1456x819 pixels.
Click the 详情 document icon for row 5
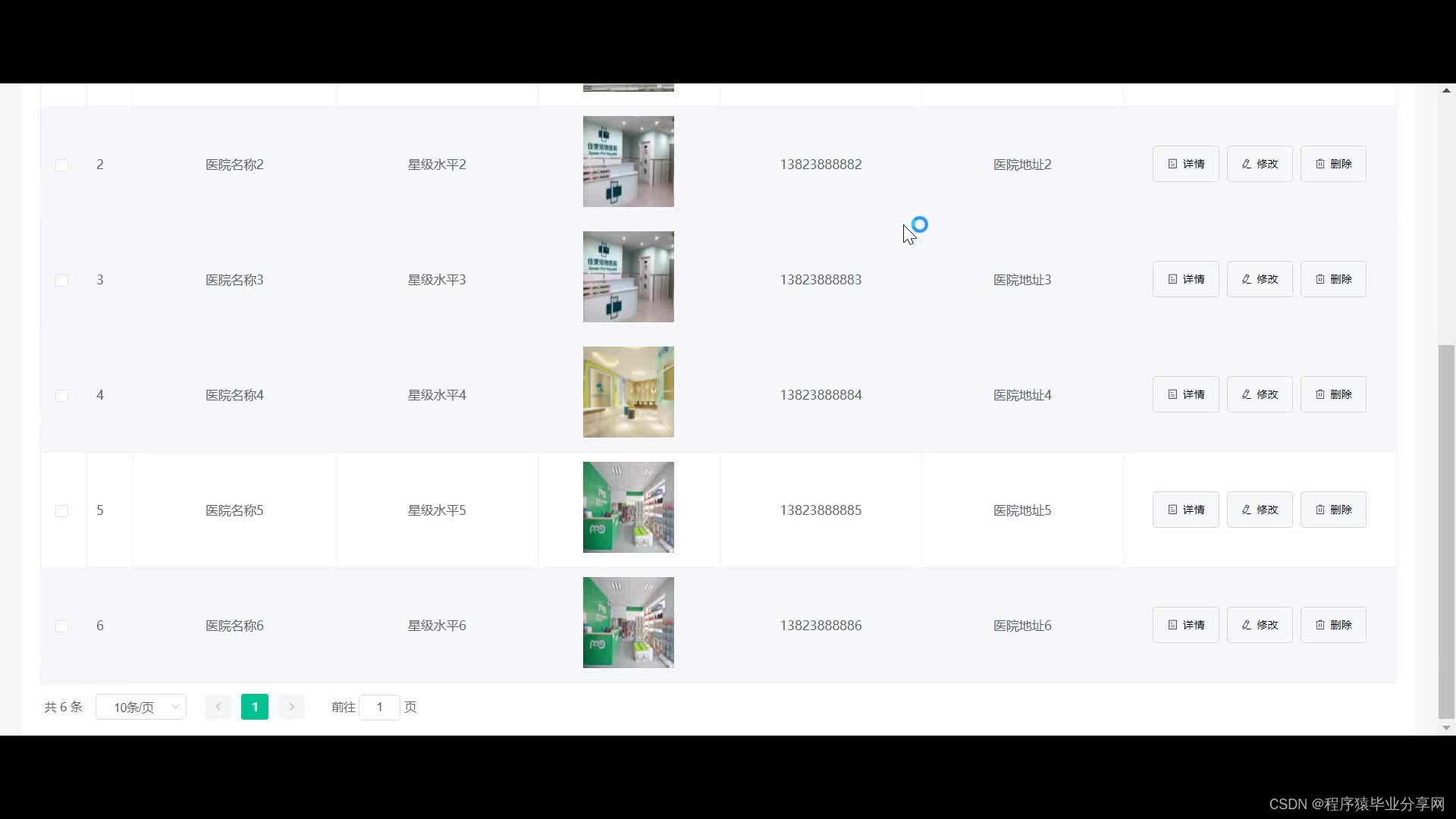[x=1172, y=510]
